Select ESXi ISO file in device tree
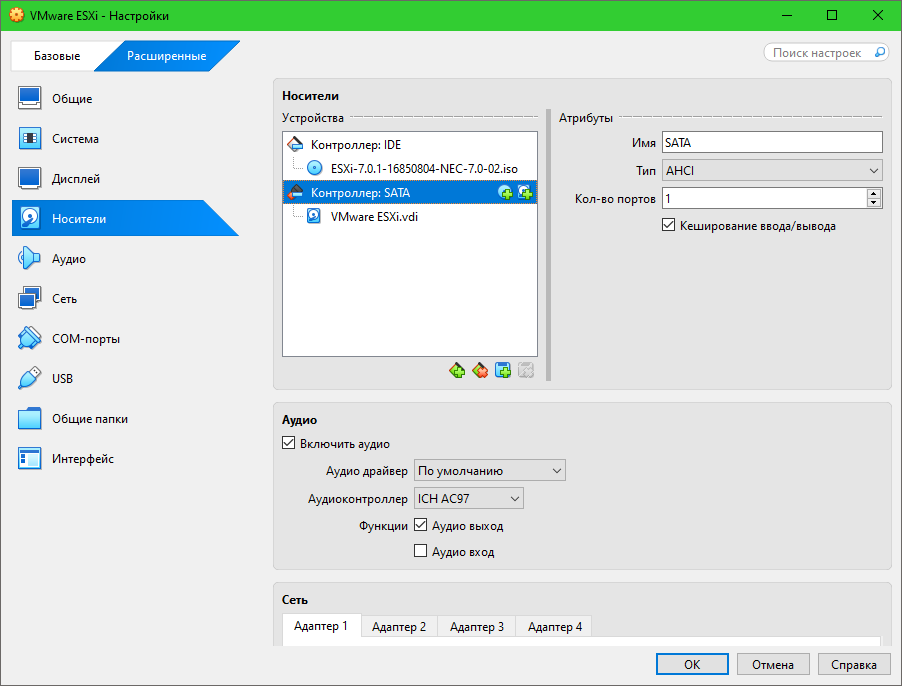The height and width of the screenshot is (686, 902). tap(424, 168)
